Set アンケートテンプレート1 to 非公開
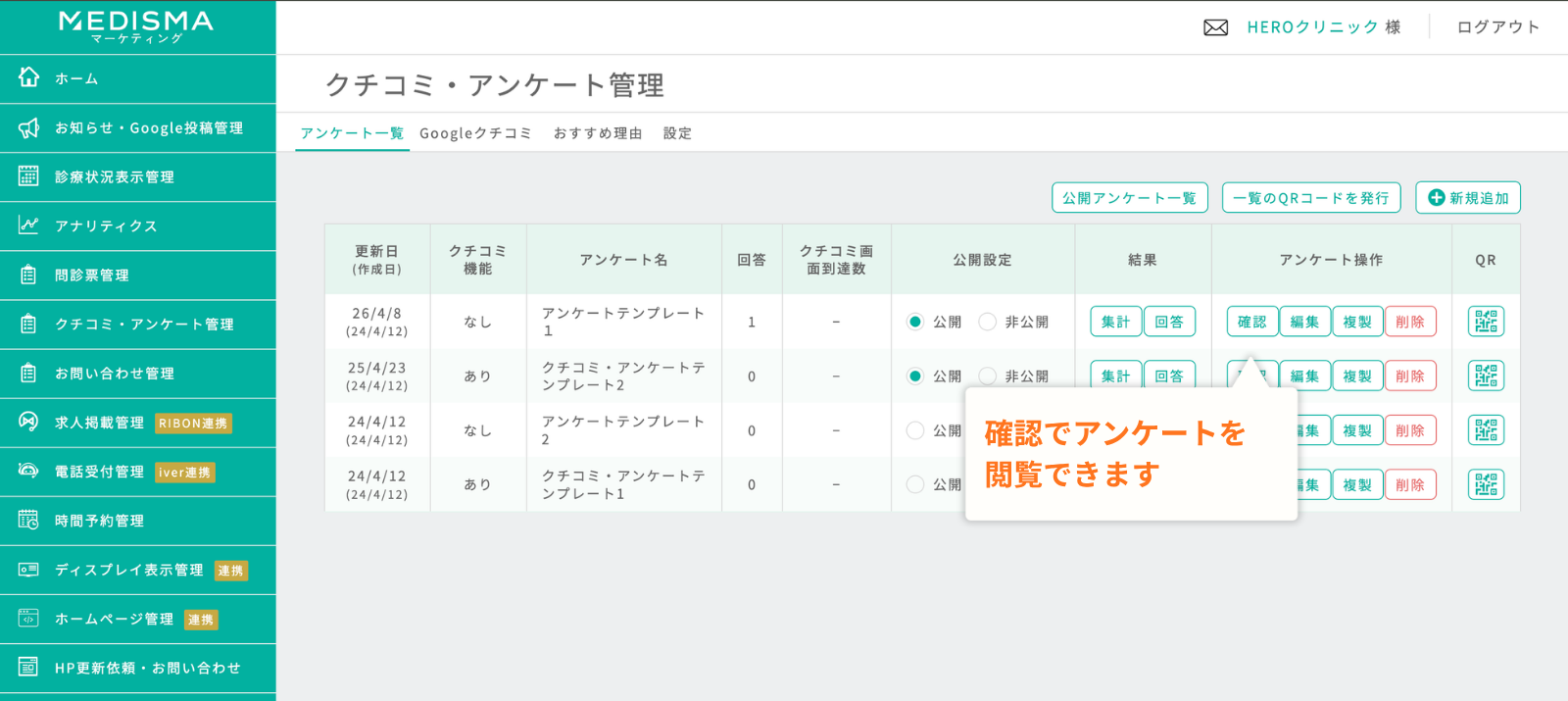Image resolution: width=1568 pixels, height=701 pixels. pos(988,322)
